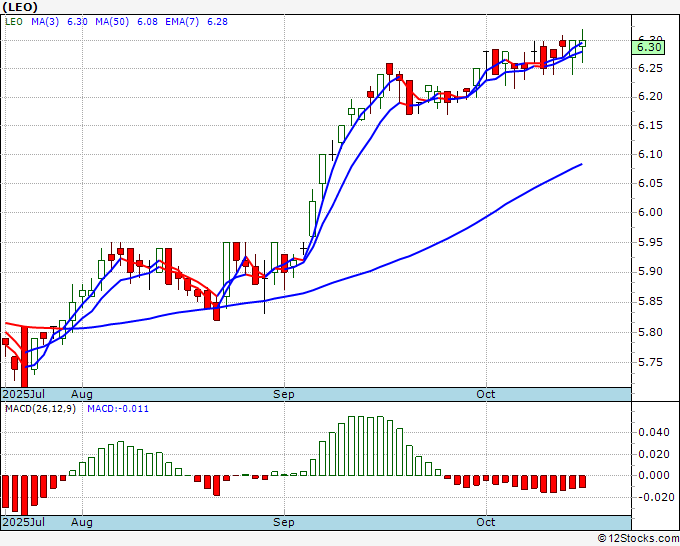Click the EMA(7) value 6.28
Viewport: 680px width, 546px height.
pyautogui.click(x=217, y=22)
